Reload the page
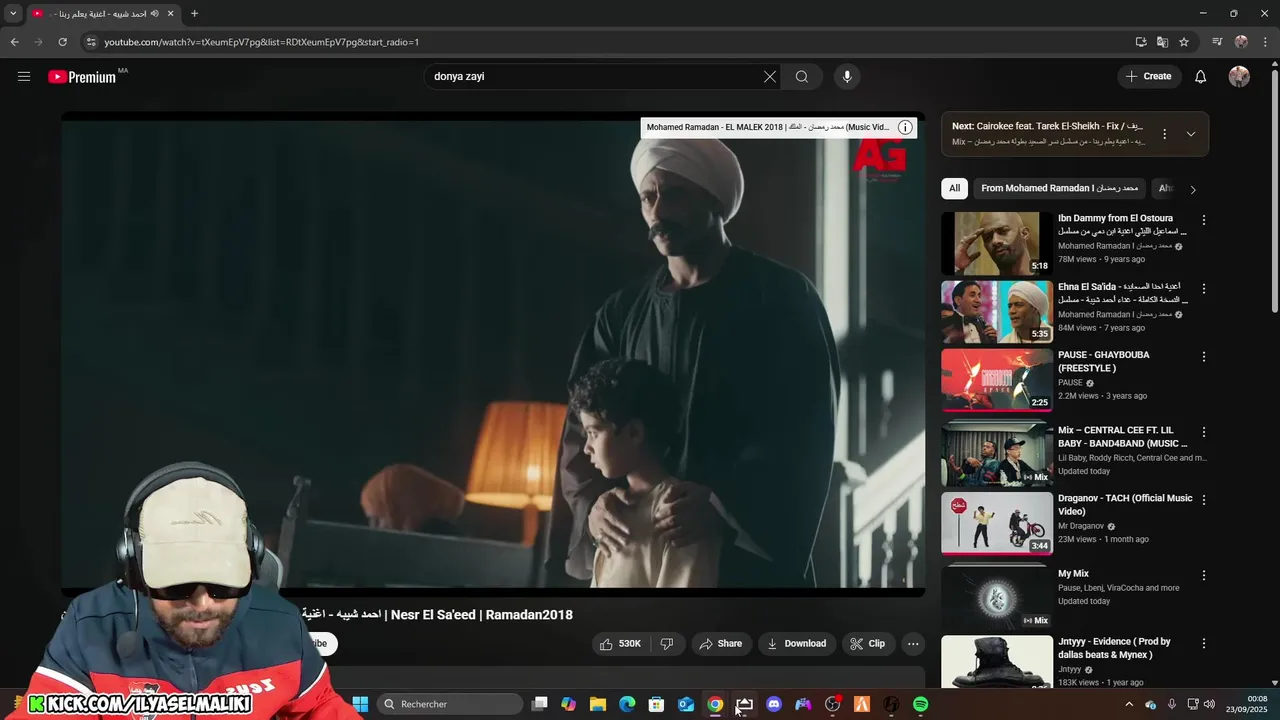Image resolution: width=1280 pixels, height=720 pixels. tap(62, 42)
